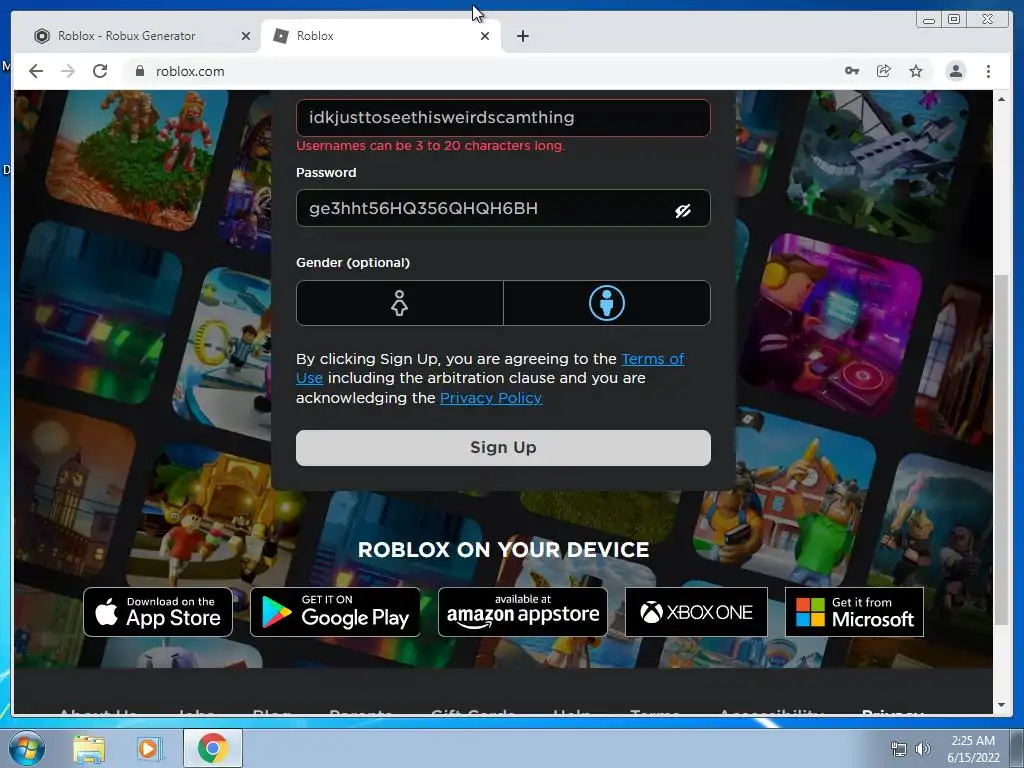Screen dimensions: 1024x768
Task: Open Get it on Google Play badge
Action: point(335,612)
